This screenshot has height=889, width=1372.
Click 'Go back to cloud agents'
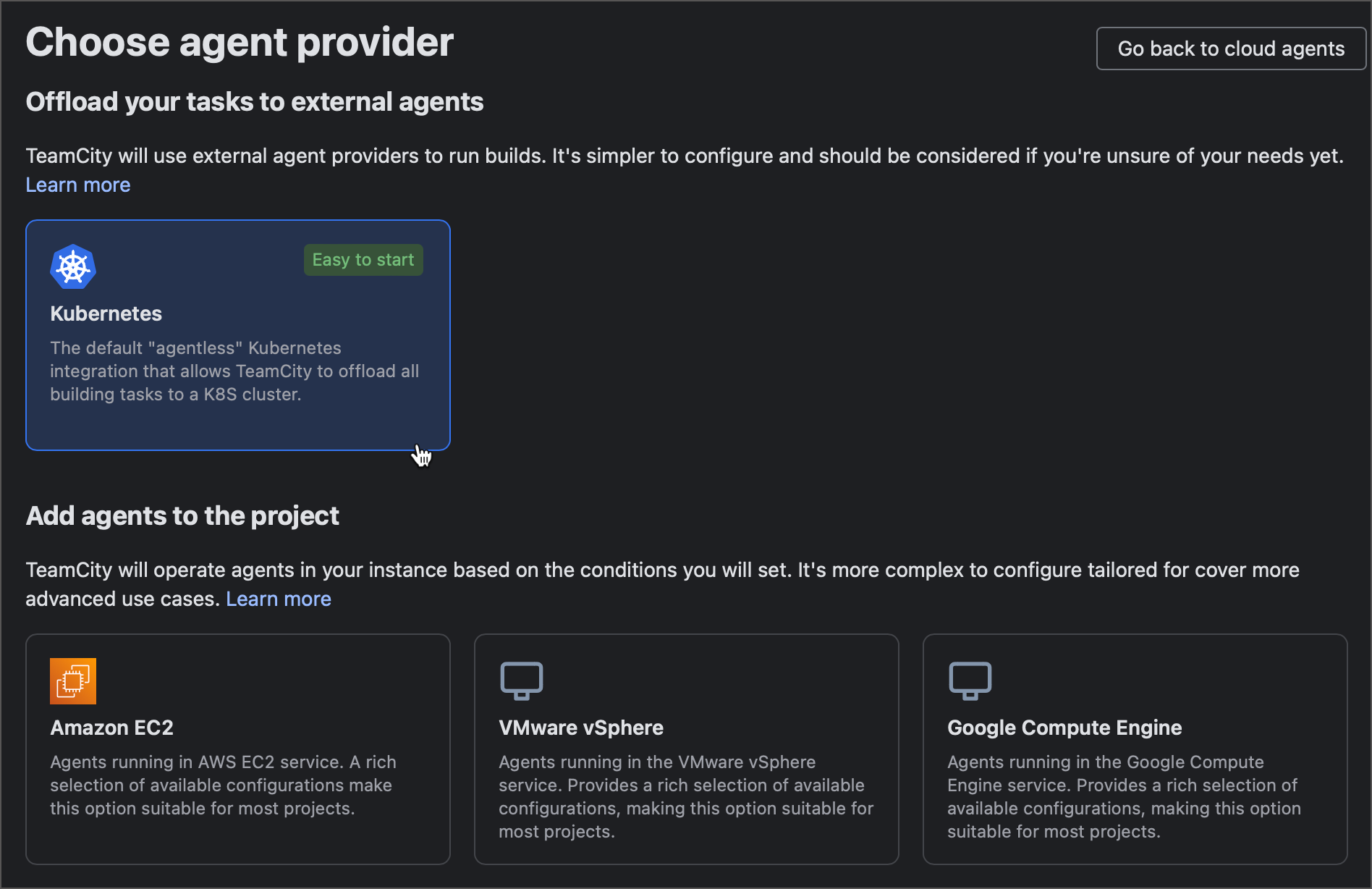1230,48
